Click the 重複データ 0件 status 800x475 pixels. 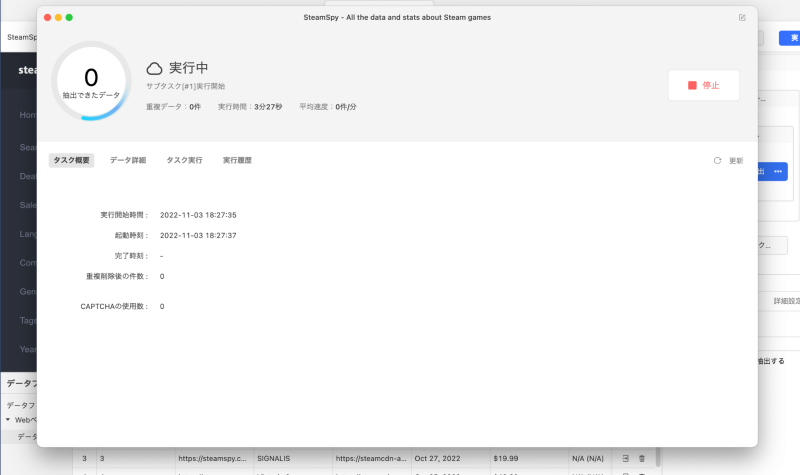173,107
